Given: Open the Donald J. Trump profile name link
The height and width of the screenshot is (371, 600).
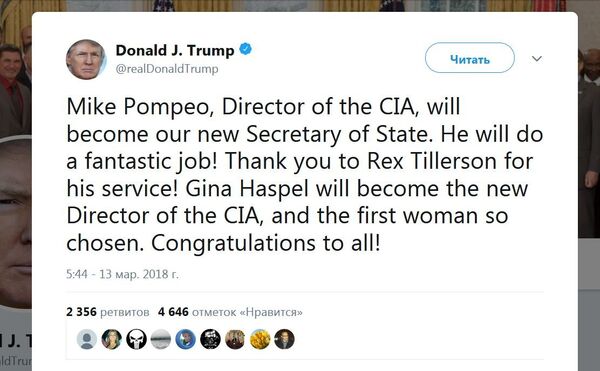Looking at the screenshot, I should pyautogui.click(x=175, y=50).
